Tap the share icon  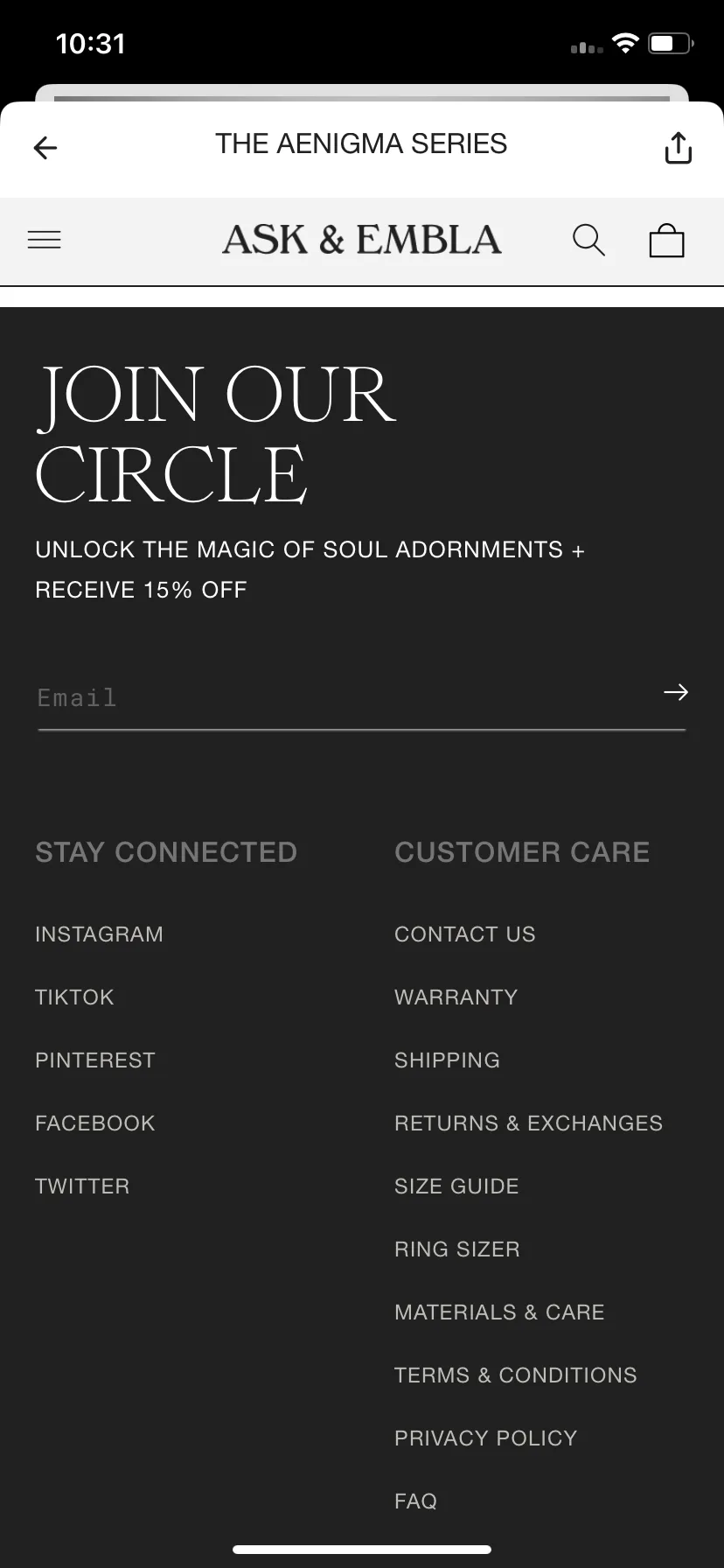[x=679, y=148]
